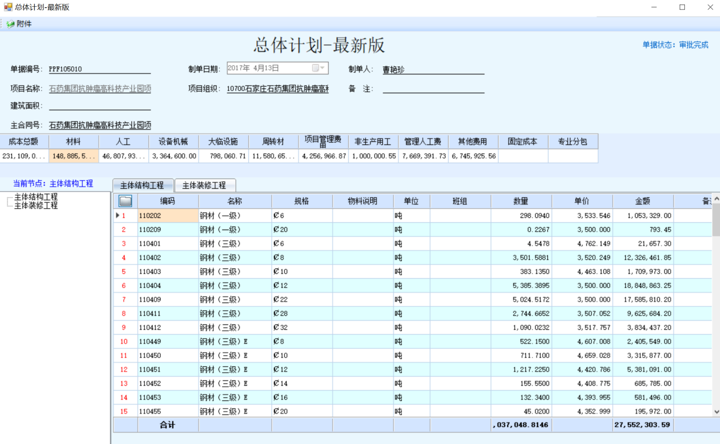
Task: Select 主体结构工程 in the tree
Action: 36,197
